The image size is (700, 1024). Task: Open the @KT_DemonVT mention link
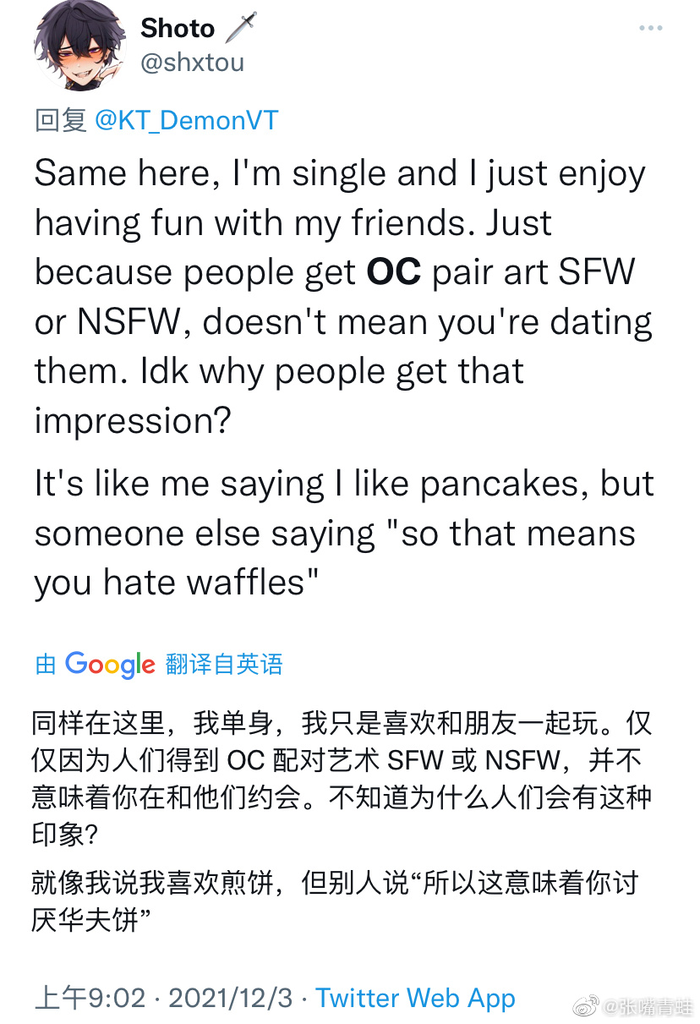pos(187,120)
